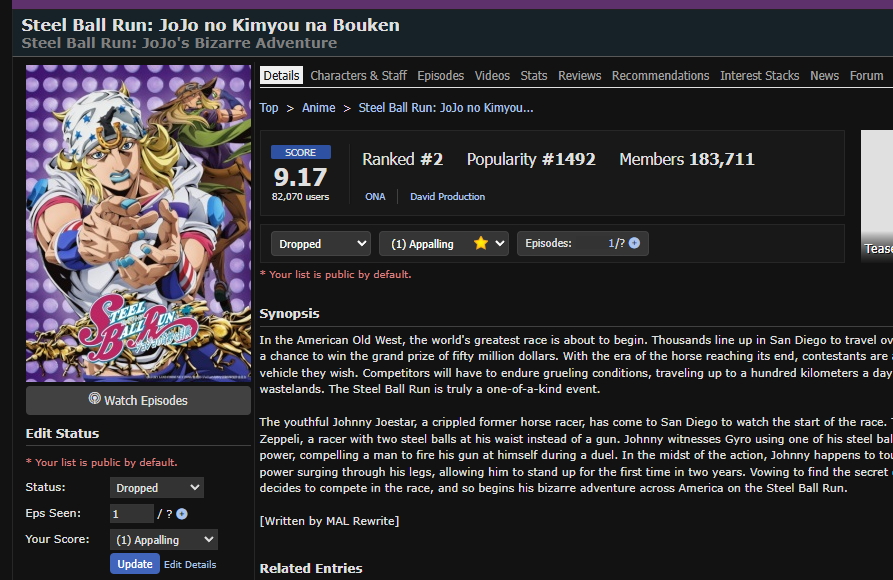Expand the Status dropdown in Edit Status
The image size is (893, 580).
(x=157, y=488)
